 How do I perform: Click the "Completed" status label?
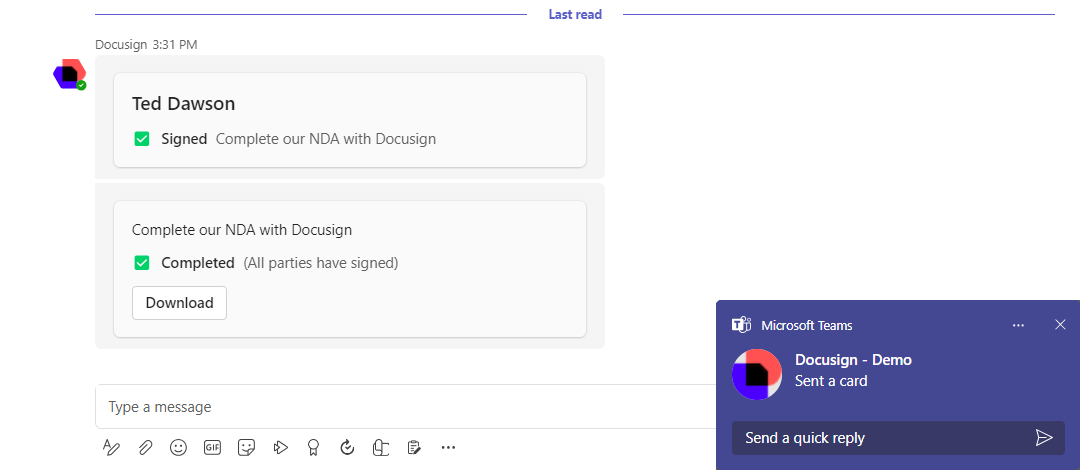pos(198,263)
